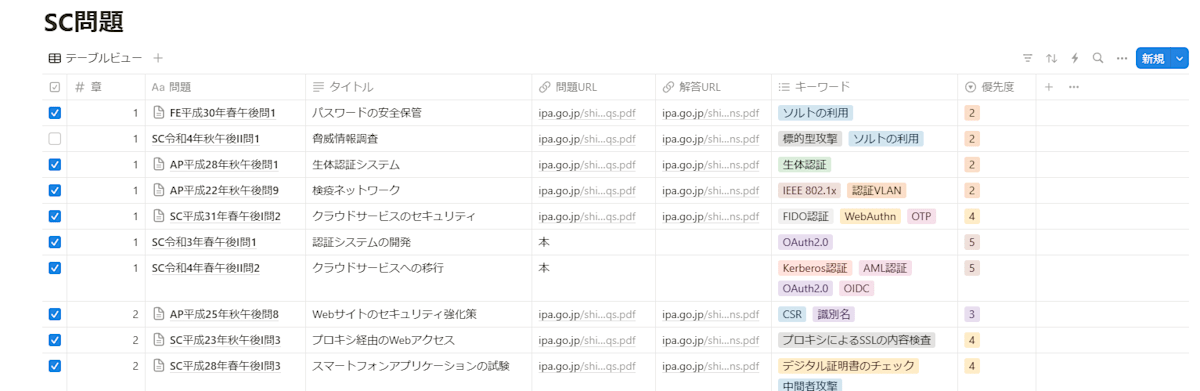This screenshot has height=391, width=1200.
Task: Open page icon of AP平成22年秋午後問9
Action: [x=159, y=190]
